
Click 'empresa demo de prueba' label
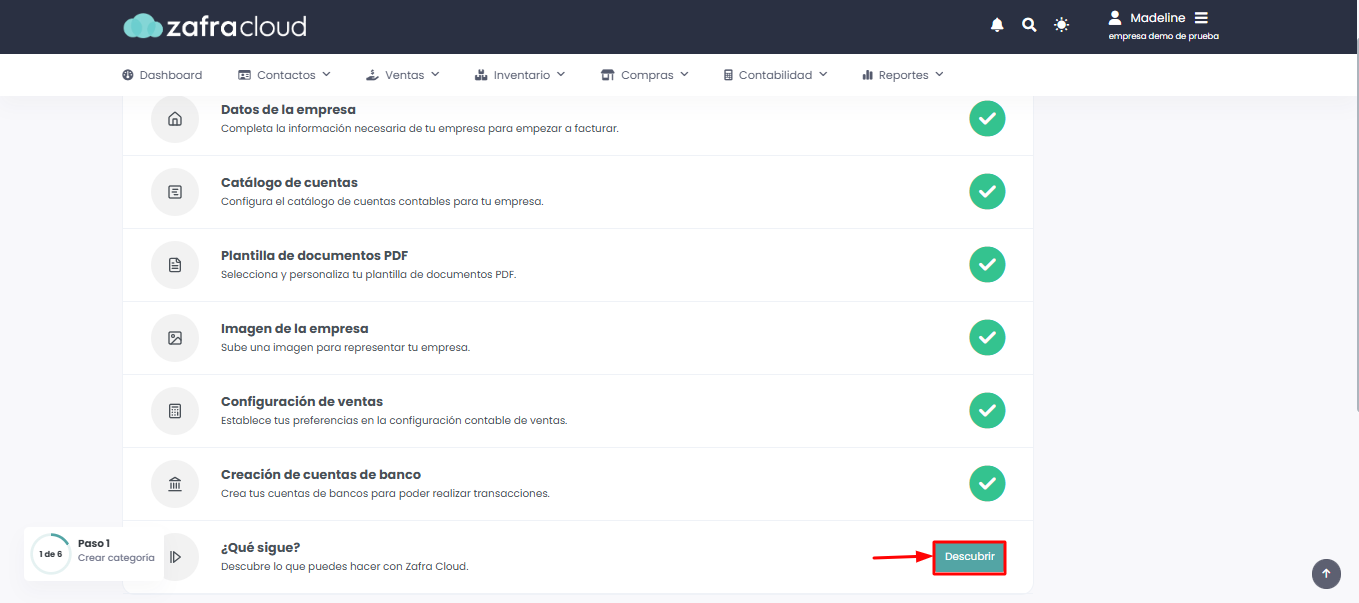pos(1164,37)
